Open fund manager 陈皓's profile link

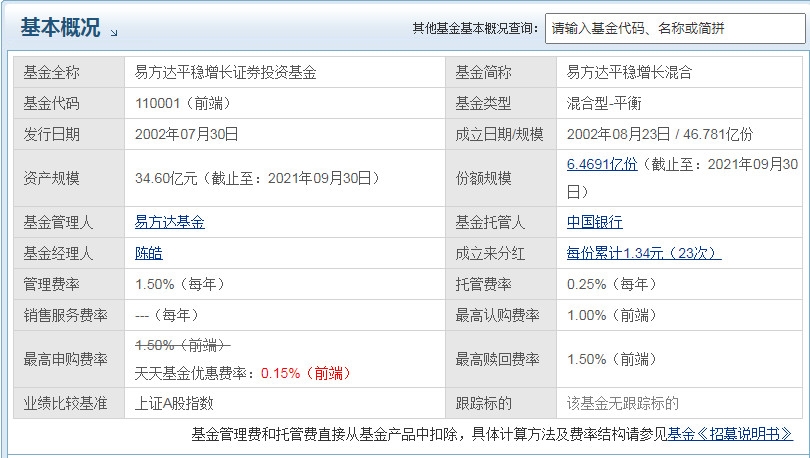tap(149, 253)
